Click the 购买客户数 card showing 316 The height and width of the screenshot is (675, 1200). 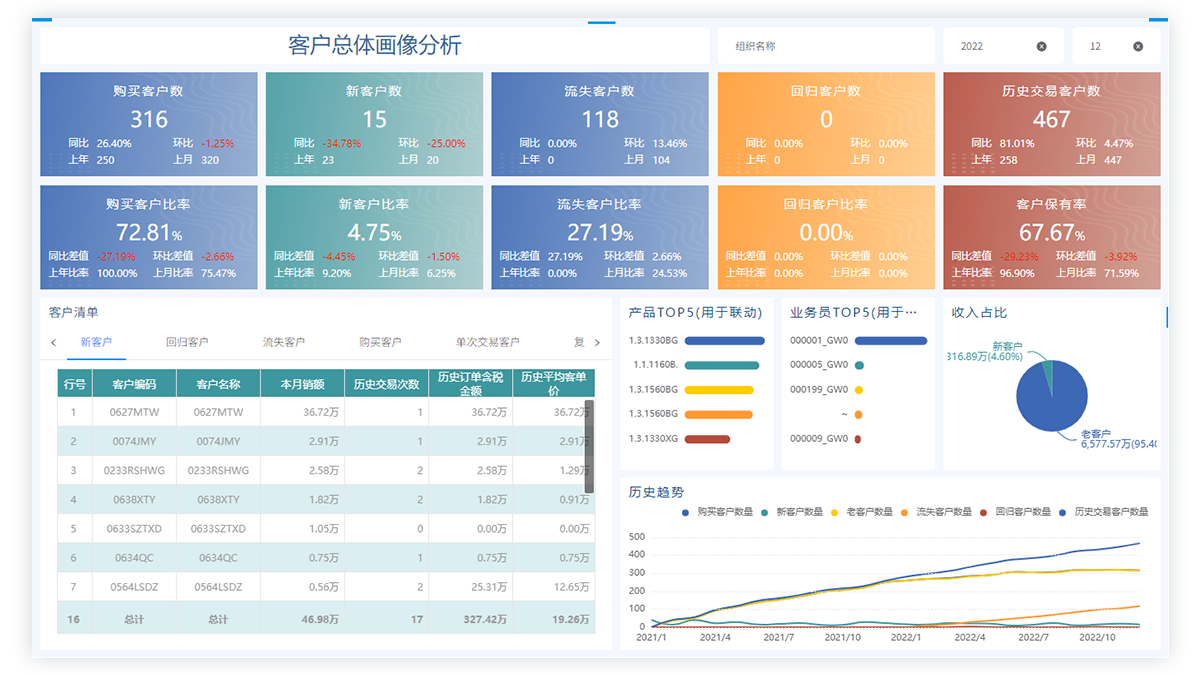pyautogui.click(x=148, y=124)
